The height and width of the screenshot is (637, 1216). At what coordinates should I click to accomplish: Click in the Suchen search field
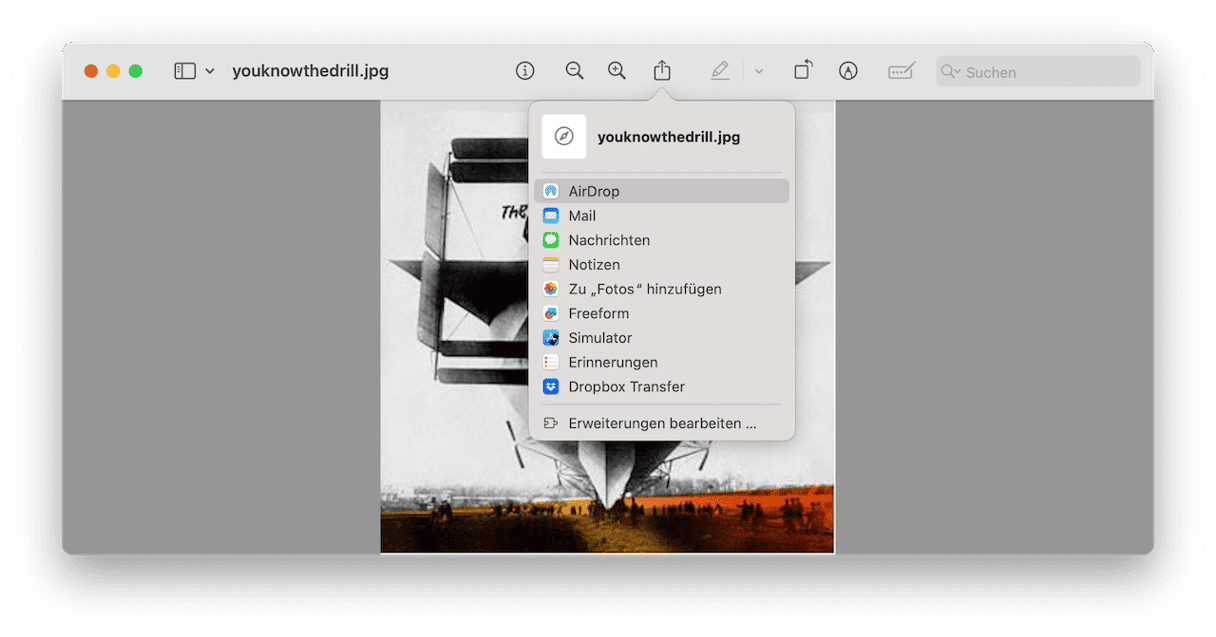(1045, 72)
